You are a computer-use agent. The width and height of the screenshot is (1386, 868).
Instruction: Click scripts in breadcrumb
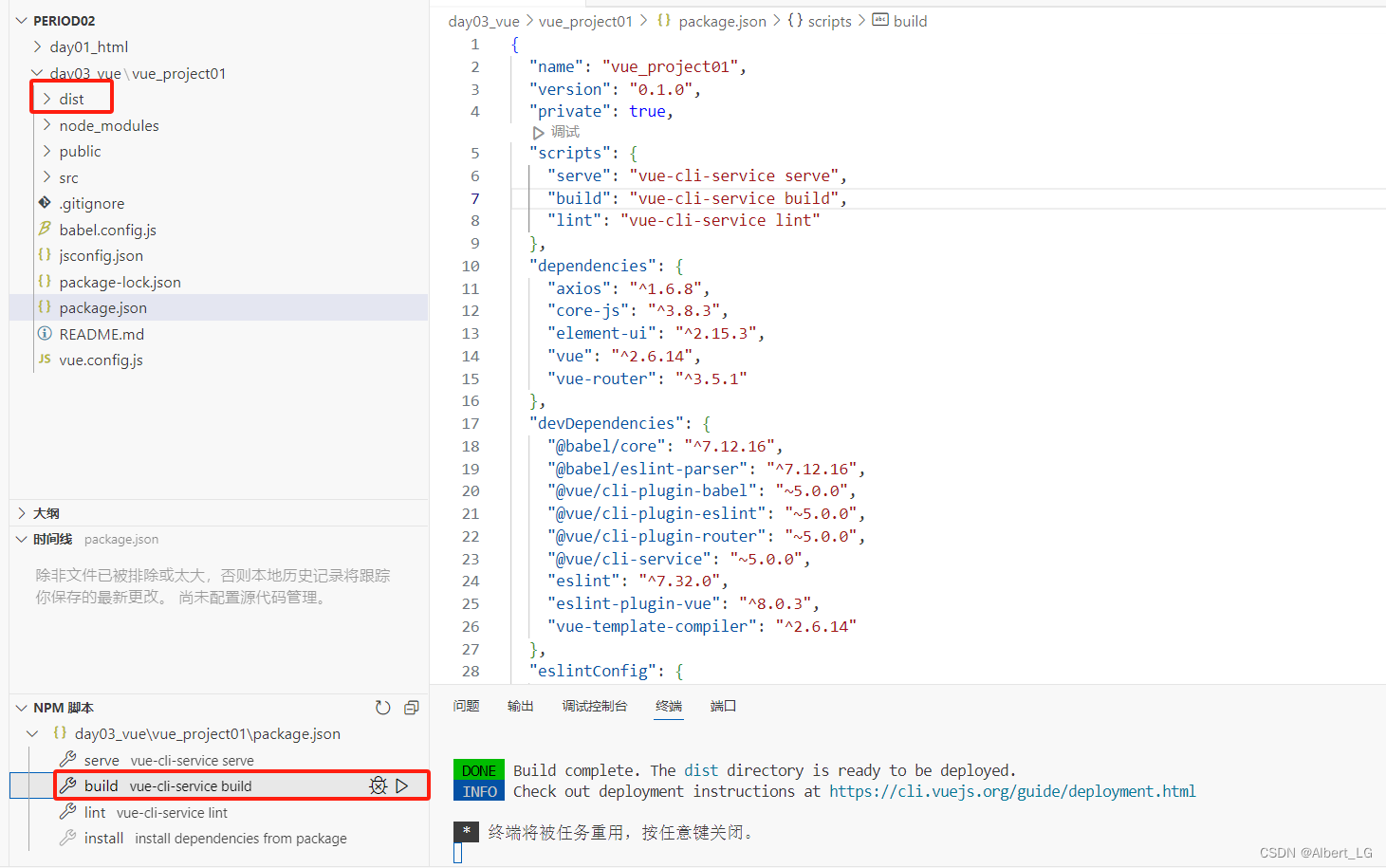pyautogui.click(x=830, y=21)
